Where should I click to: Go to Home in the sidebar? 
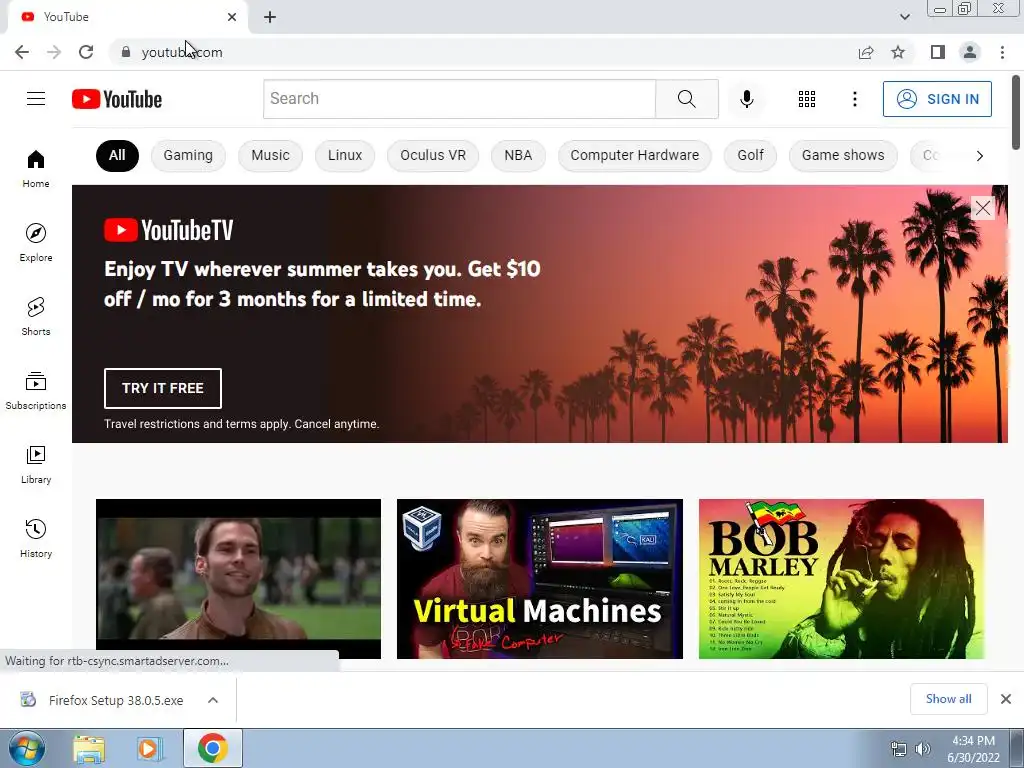pos(36,168)
